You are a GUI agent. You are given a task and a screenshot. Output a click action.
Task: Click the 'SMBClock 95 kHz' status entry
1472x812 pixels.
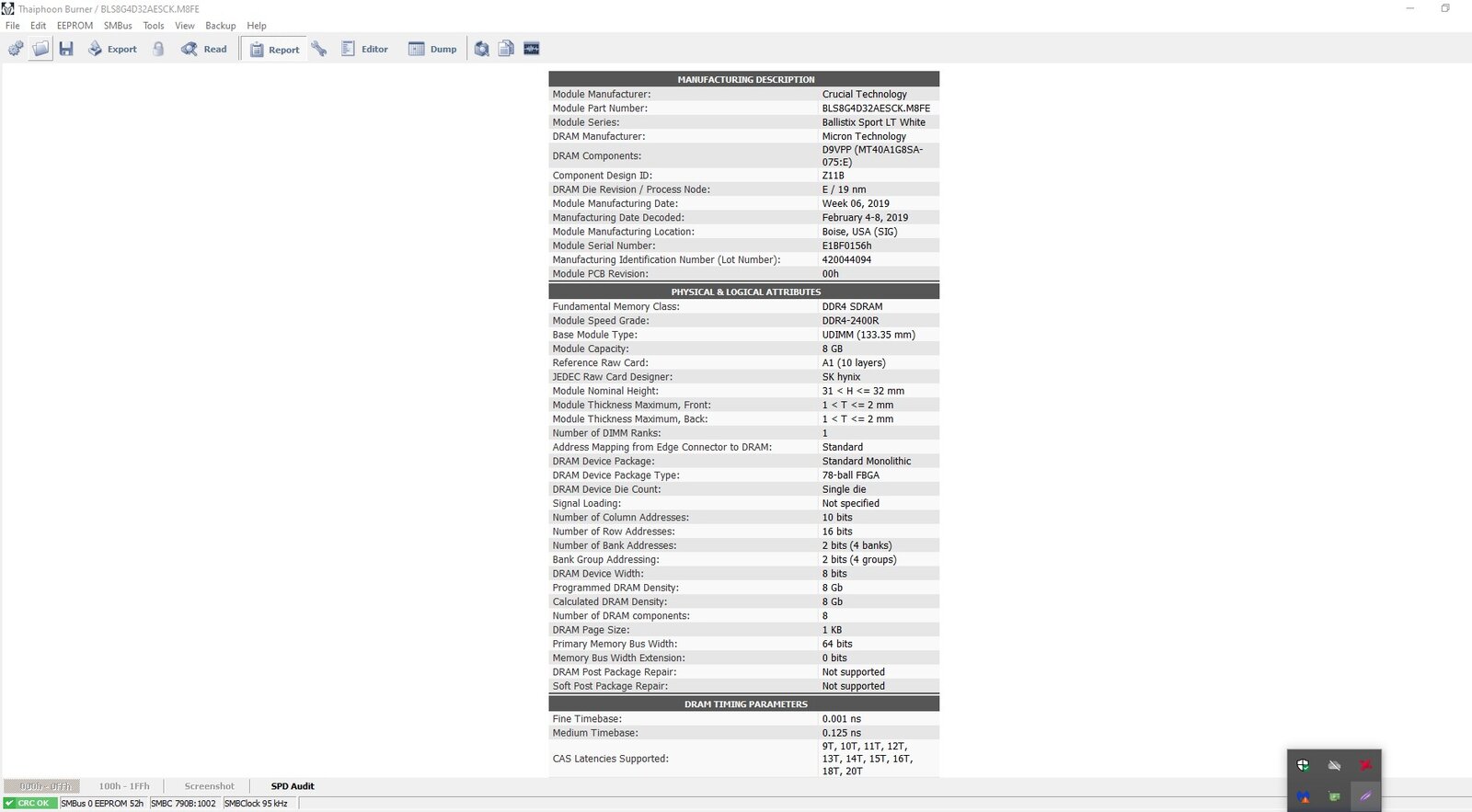[x=256, y=803]
